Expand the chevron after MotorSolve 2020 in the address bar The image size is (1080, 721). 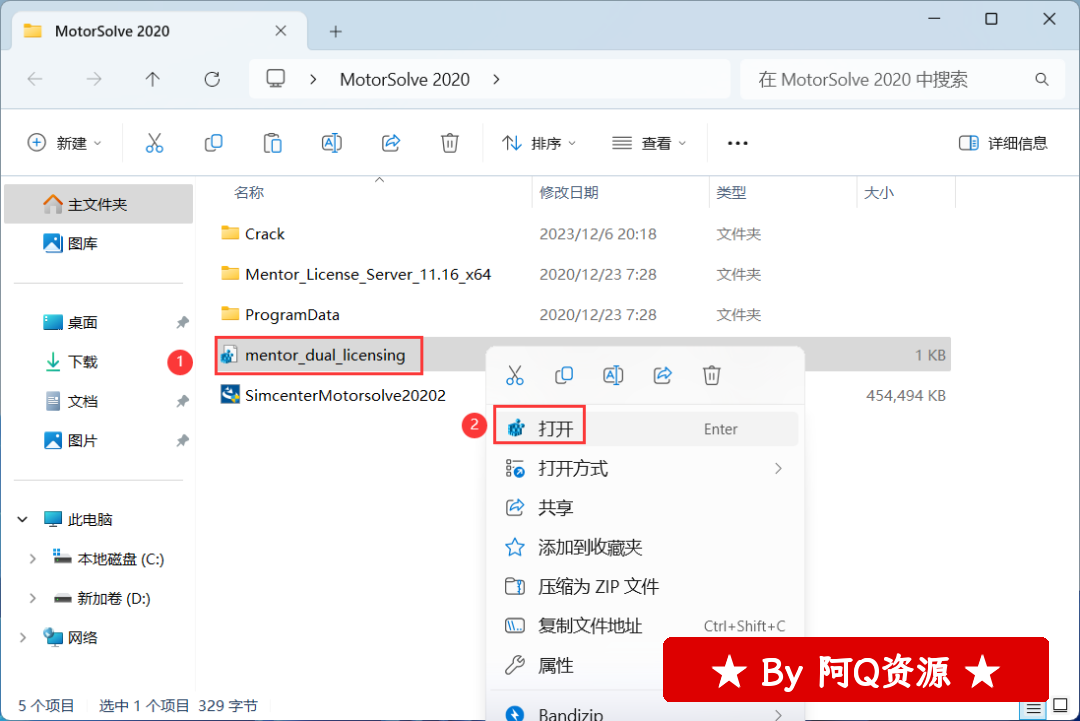pyautogui.click(x=497, y=79)
